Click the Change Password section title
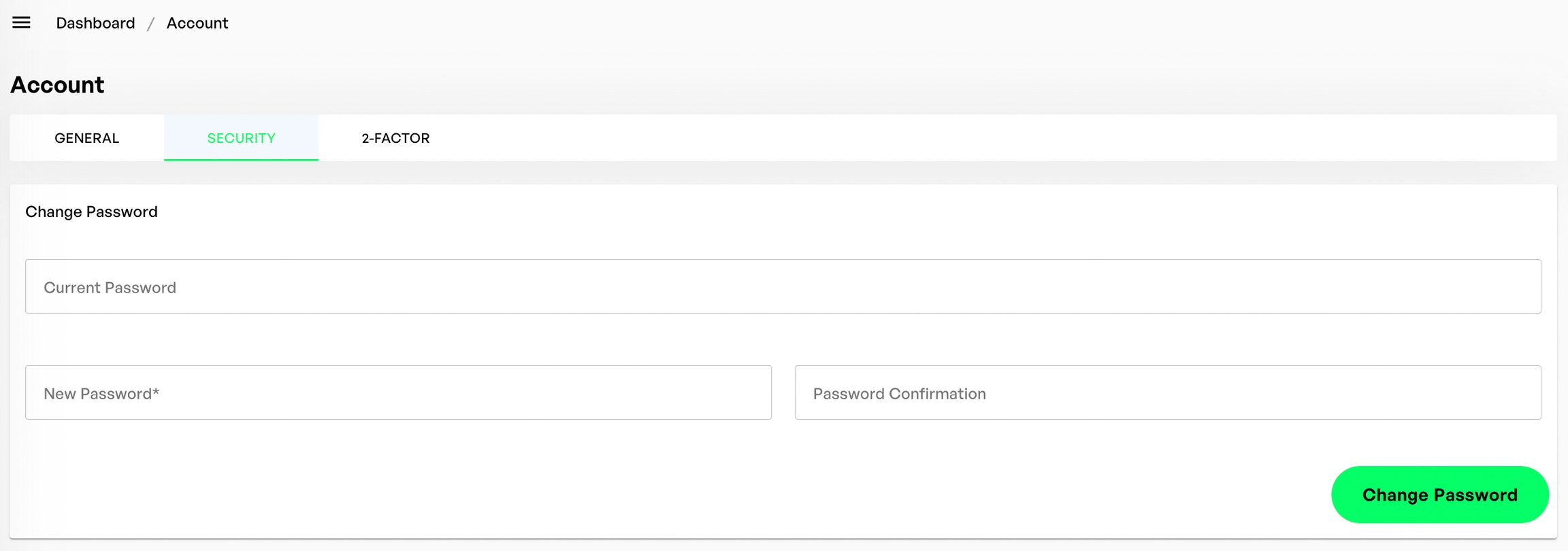The image size is (1568, 551). click(91, 212)
